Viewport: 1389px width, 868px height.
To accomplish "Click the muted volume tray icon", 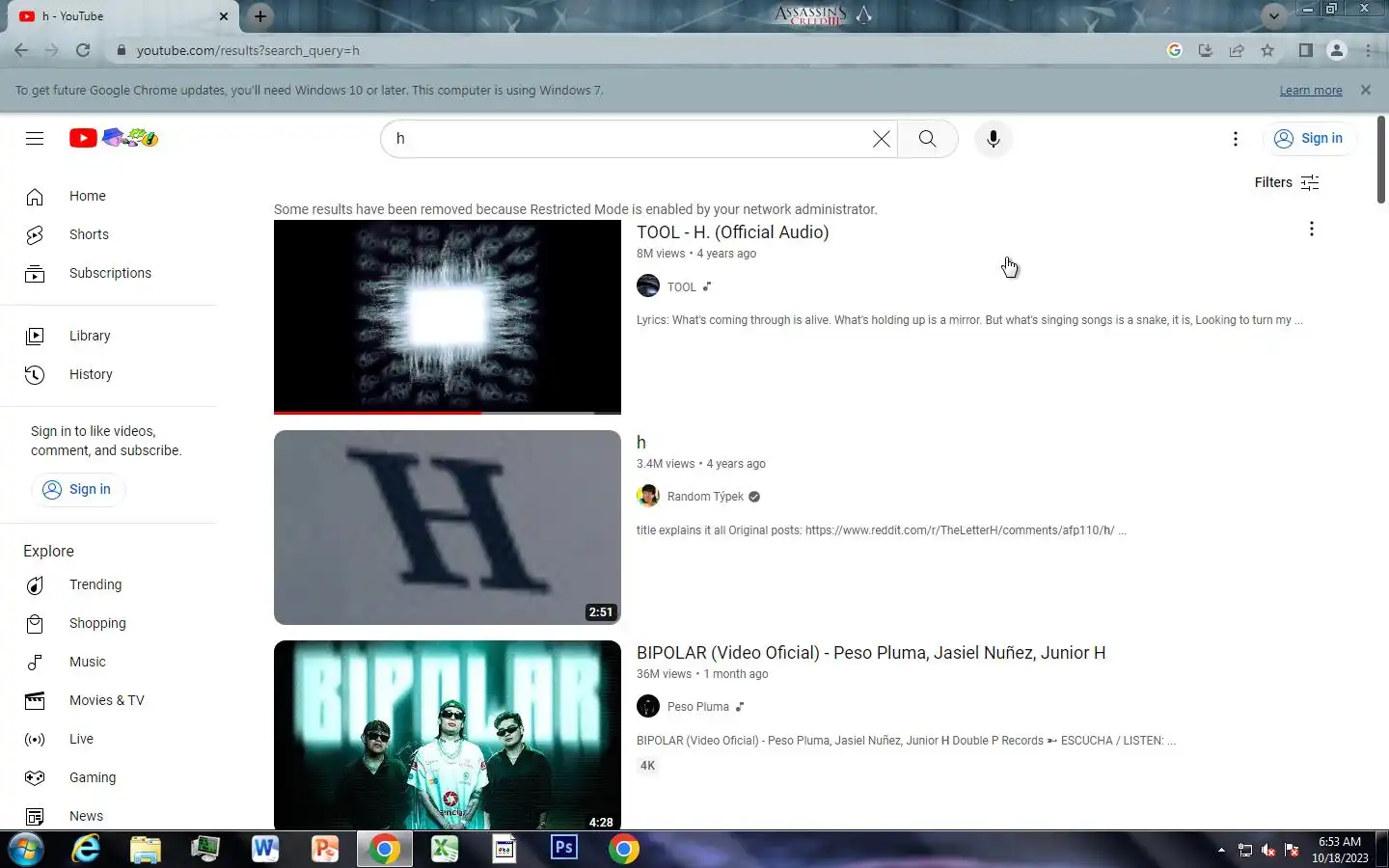I will [1267, 850].
